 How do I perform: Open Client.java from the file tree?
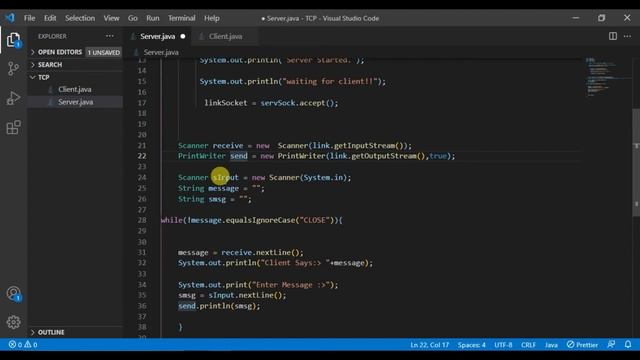75,89
